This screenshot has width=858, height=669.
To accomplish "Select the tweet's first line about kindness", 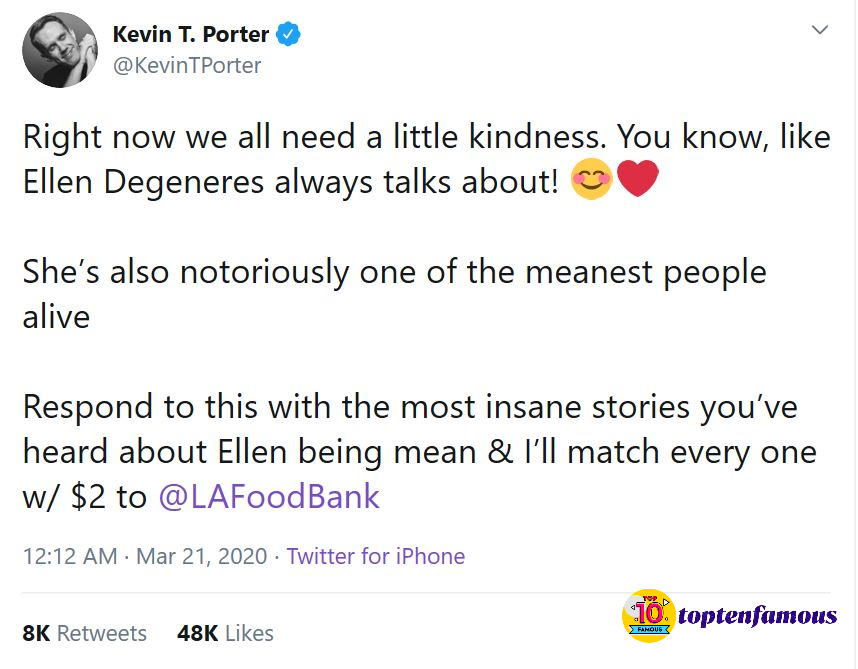I will click(x=427, y=137).
